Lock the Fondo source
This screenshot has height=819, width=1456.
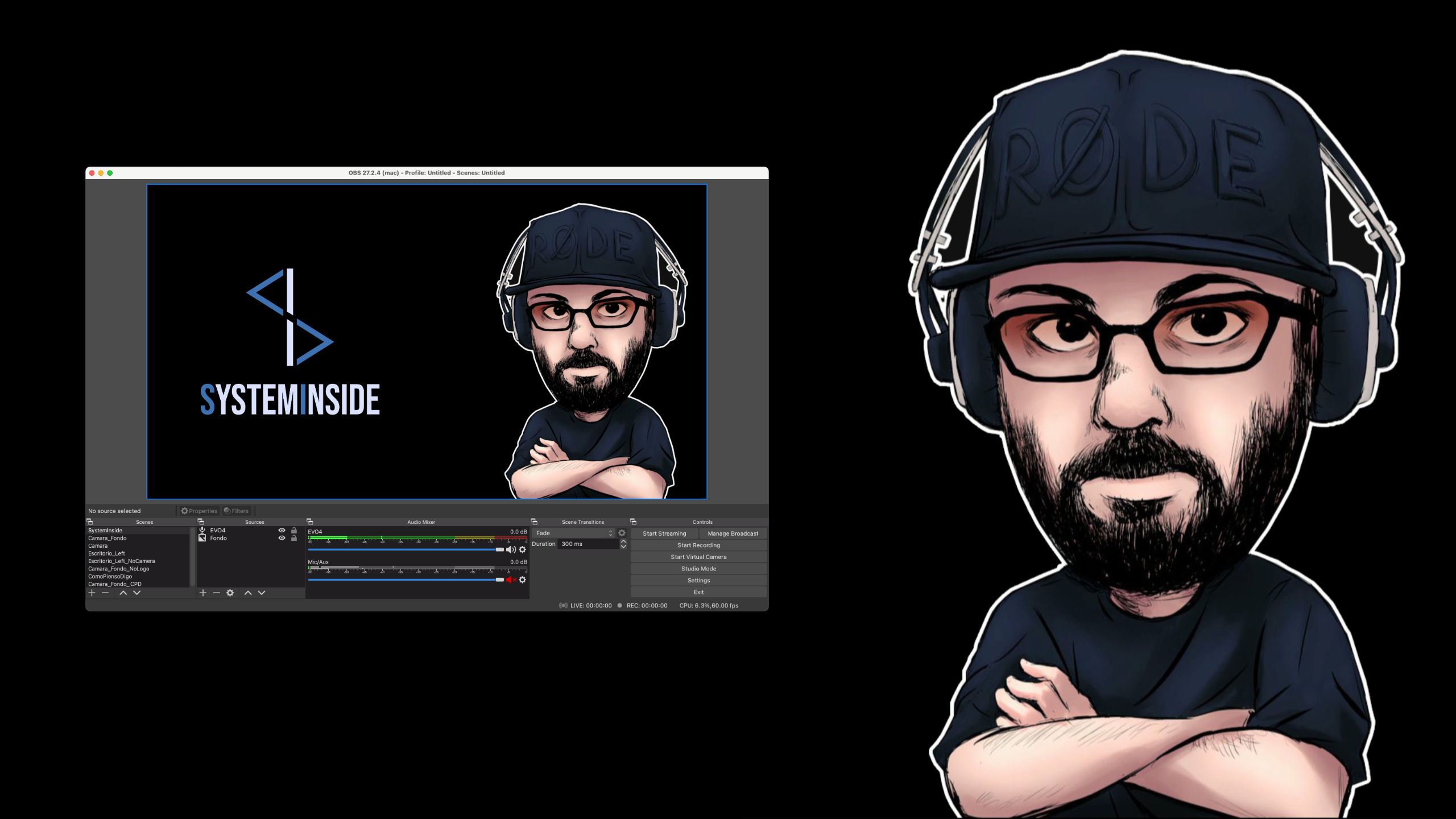pyautogui.click(x=294, y=538)
